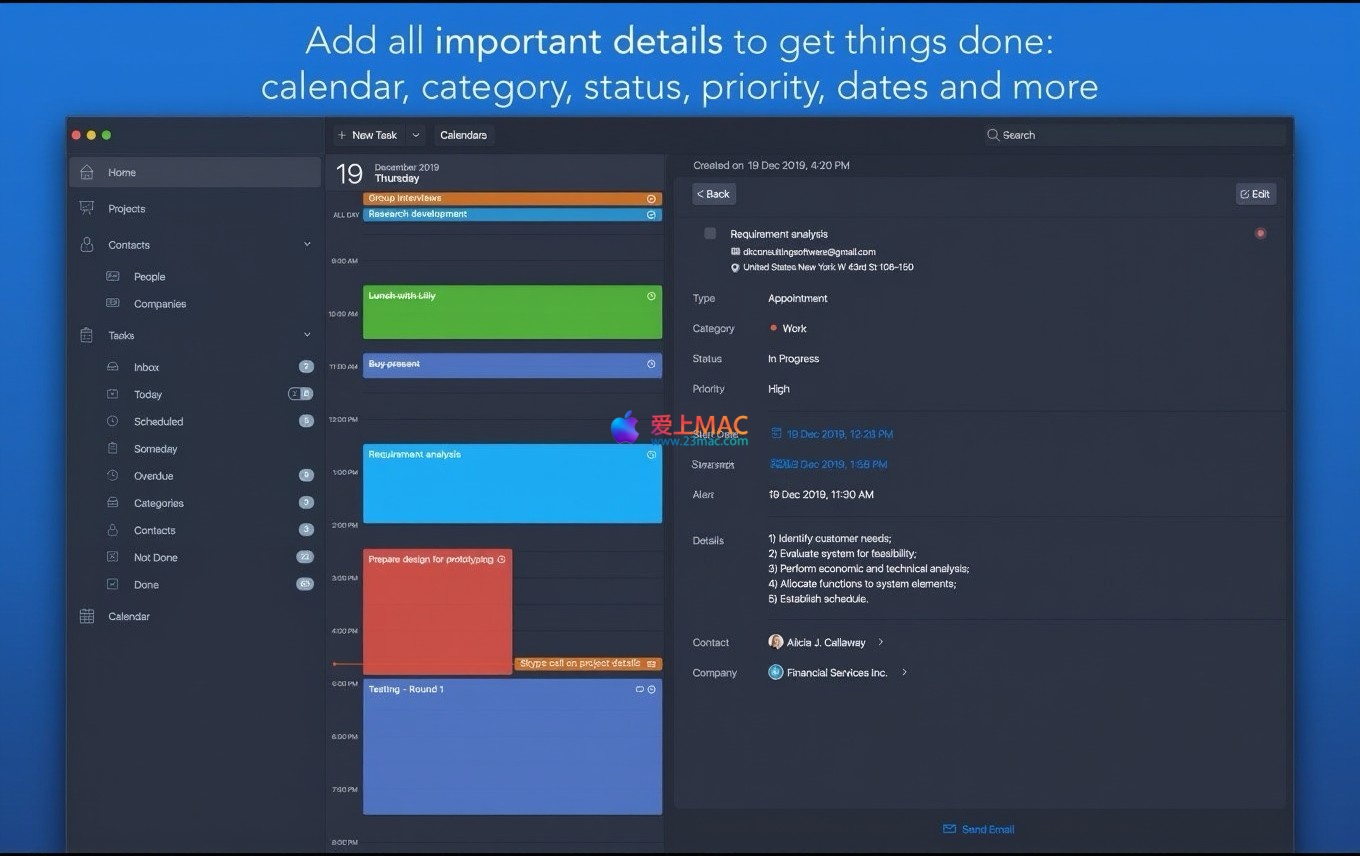Screen dimensions: 1360x856
Task: Click the envelope icon beside Send Email
Action: (x=949, y=829)
